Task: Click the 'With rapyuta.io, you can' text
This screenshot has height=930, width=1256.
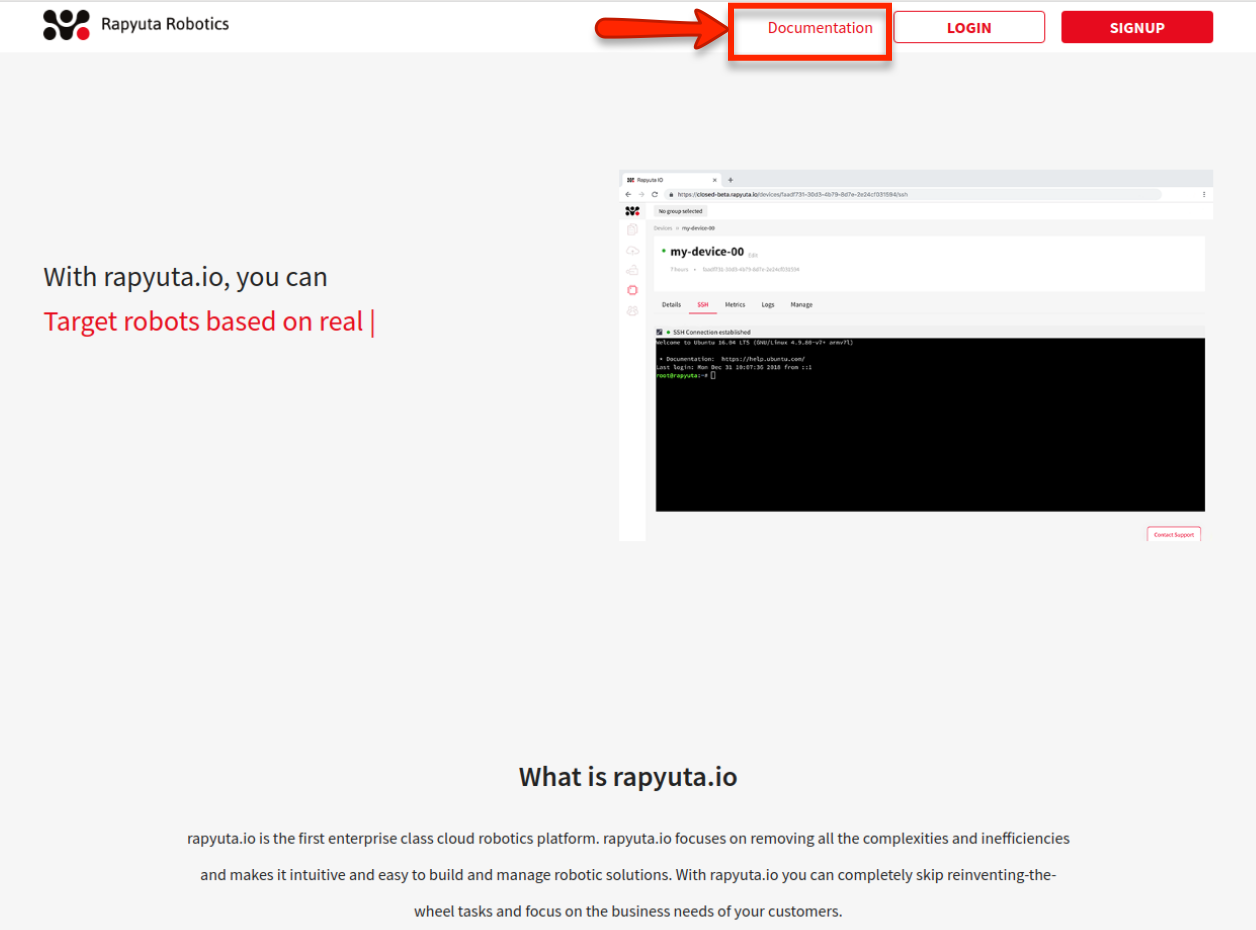Action: tap(185, 277)
